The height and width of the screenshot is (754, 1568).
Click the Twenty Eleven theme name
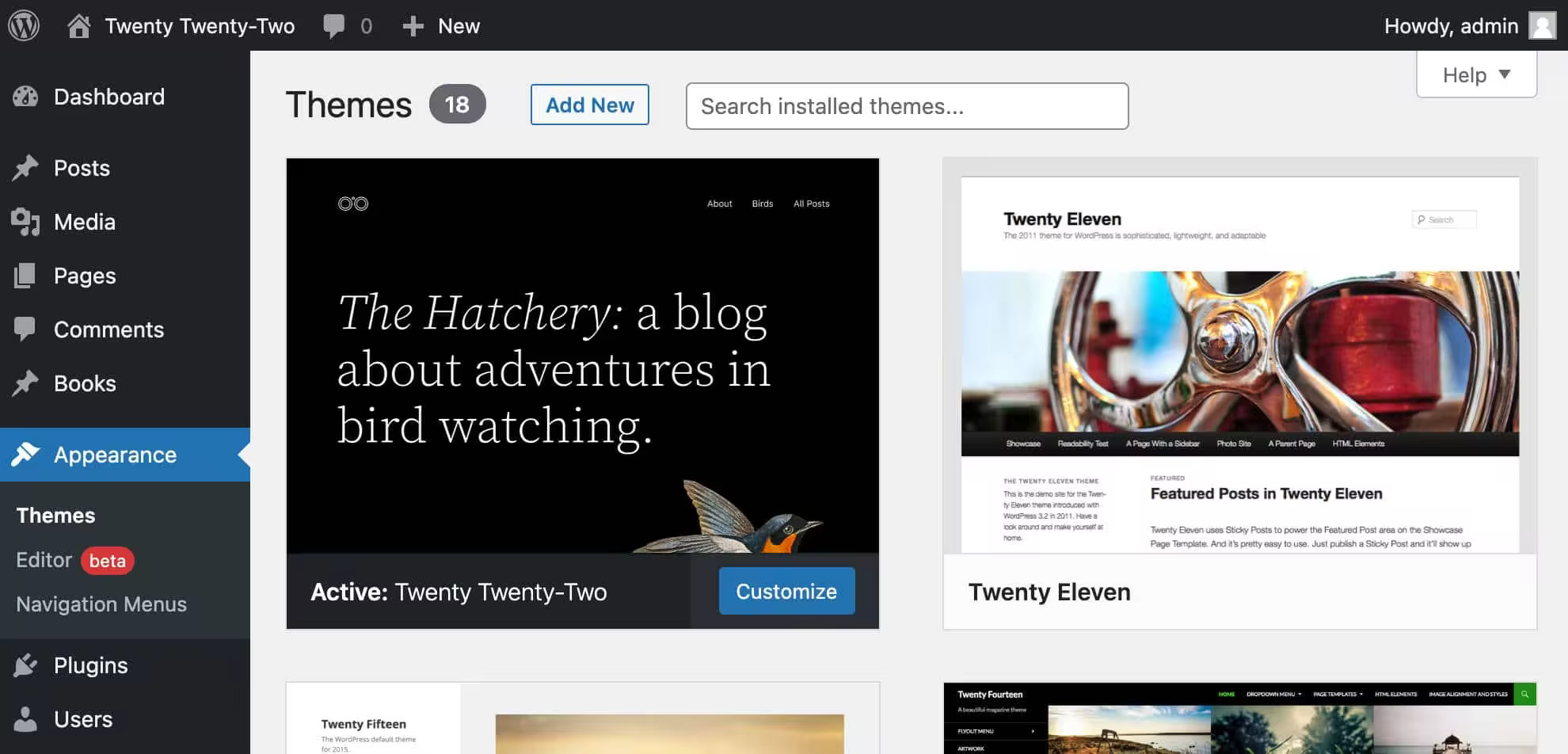(1049, 592)
